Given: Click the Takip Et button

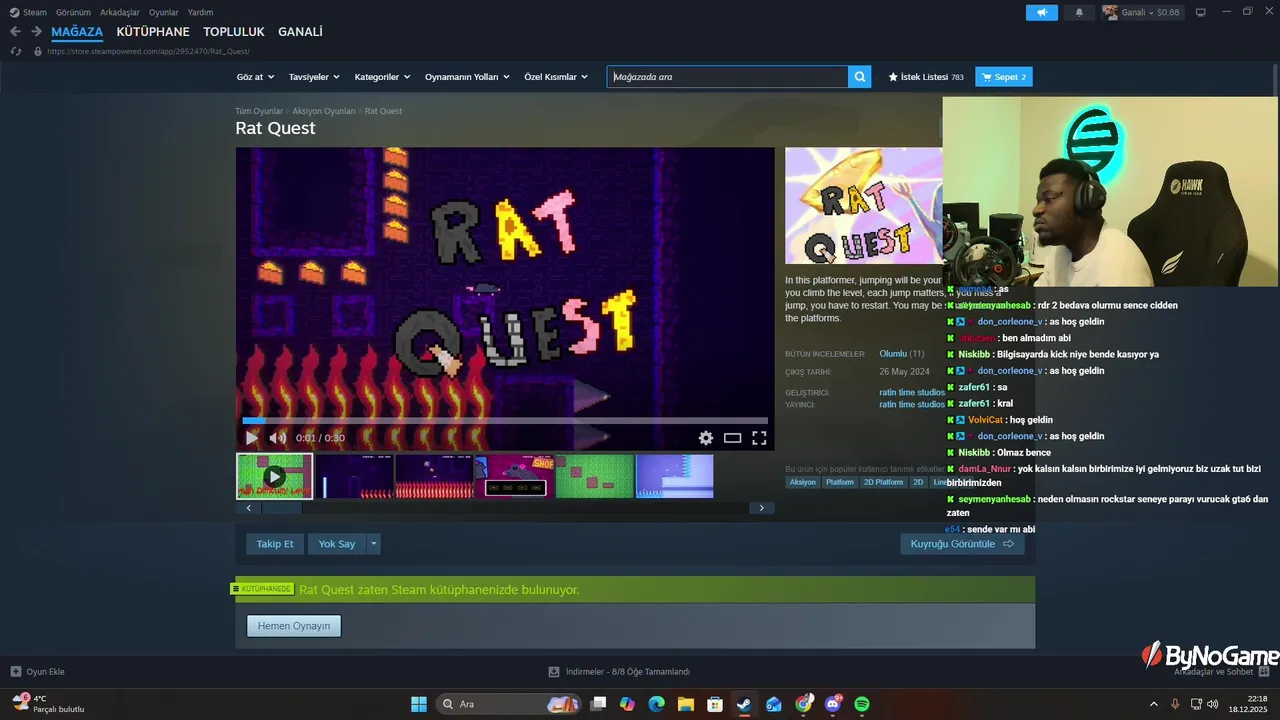Looking at the screenshot, I should (x=275, y=544).
